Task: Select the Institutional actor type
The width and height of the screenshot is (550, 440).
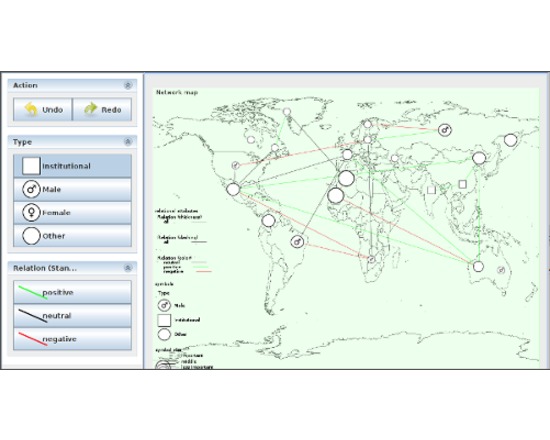Action: pyautogui.click(x=73, y=166)
